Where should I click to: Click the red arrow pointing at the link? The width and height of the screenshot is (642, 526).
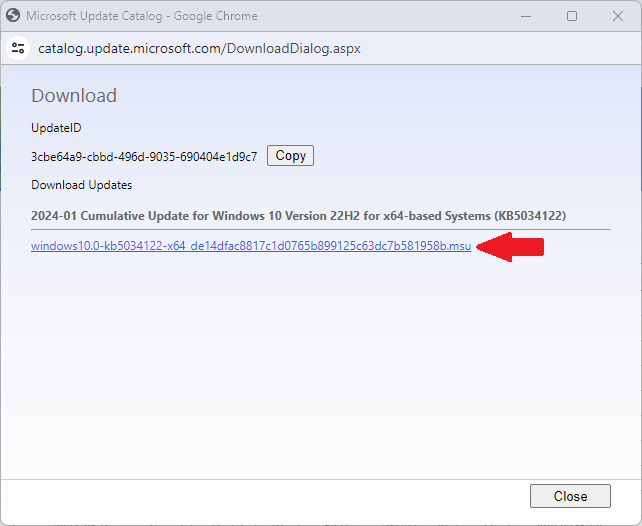pos(510,247)
